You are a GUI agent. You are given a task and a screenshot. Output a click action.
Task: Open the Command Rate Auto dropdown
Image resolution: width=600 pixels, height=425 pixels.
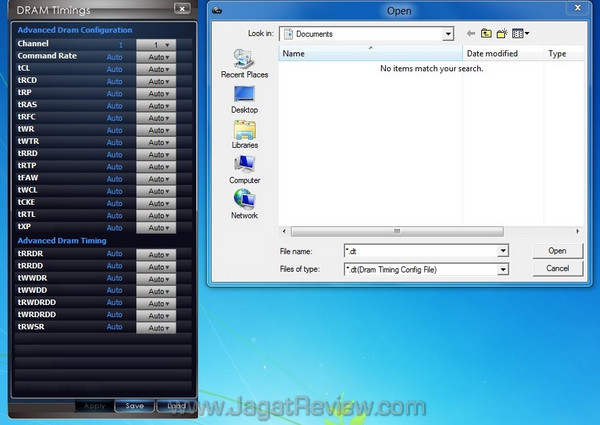(156, 57)
